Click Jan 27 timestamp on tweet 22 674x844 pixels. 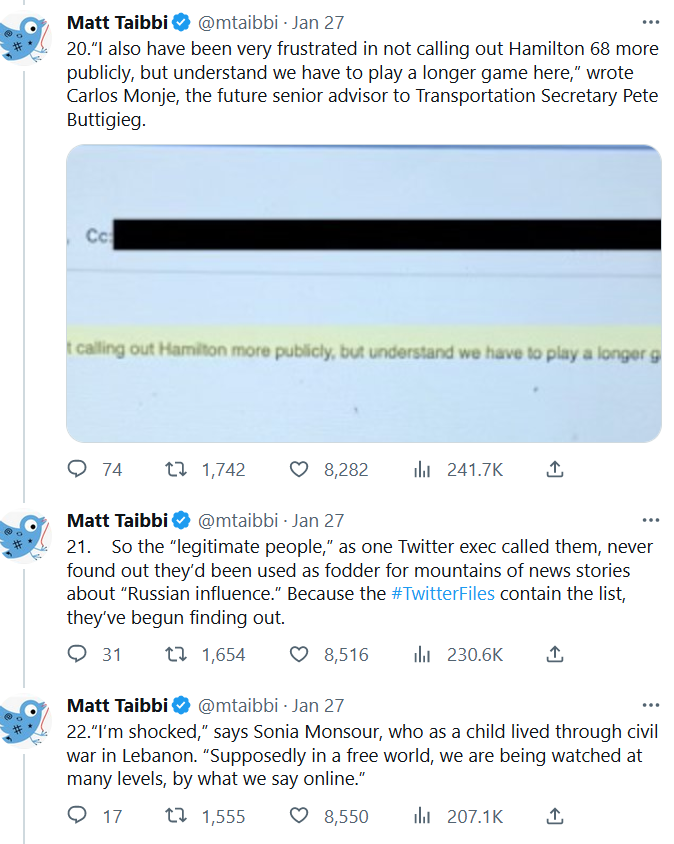(318, 706)
